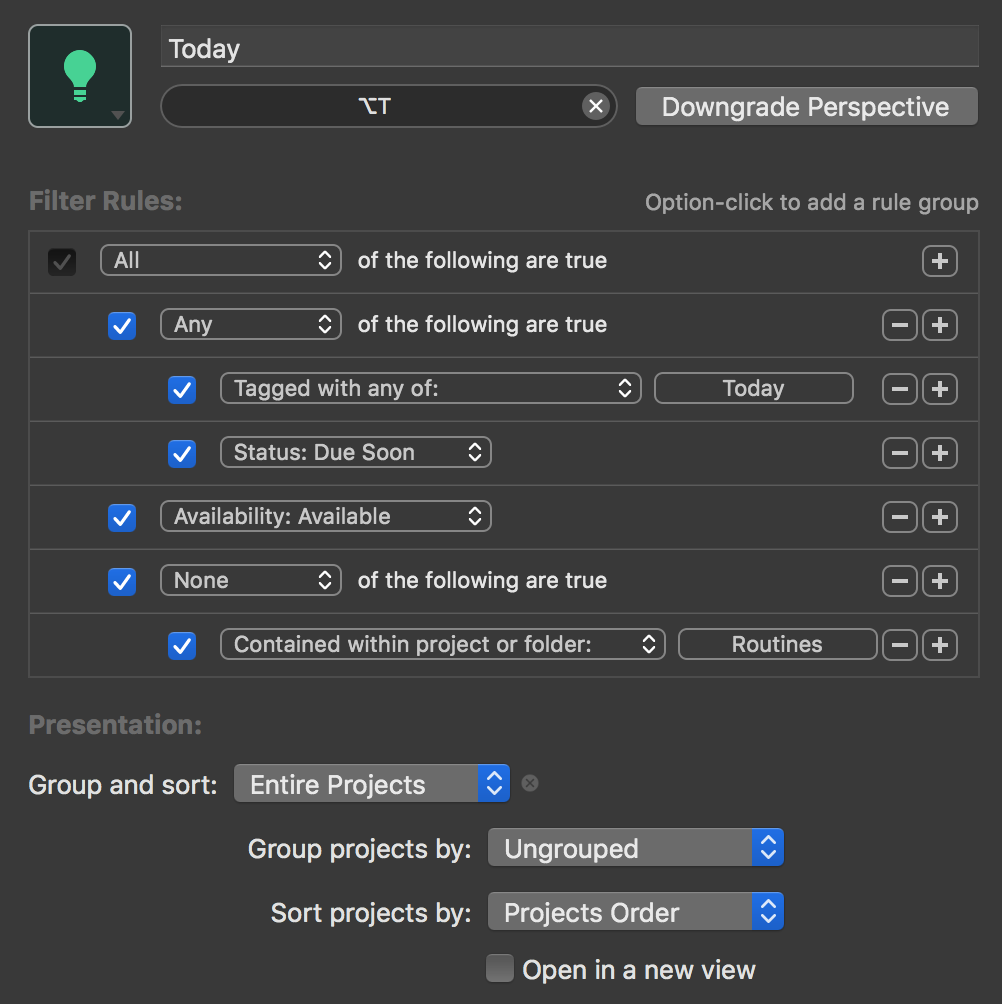Click the Routines project token field
This screenshot has width=1002, height=1004.
pos(777,645)
